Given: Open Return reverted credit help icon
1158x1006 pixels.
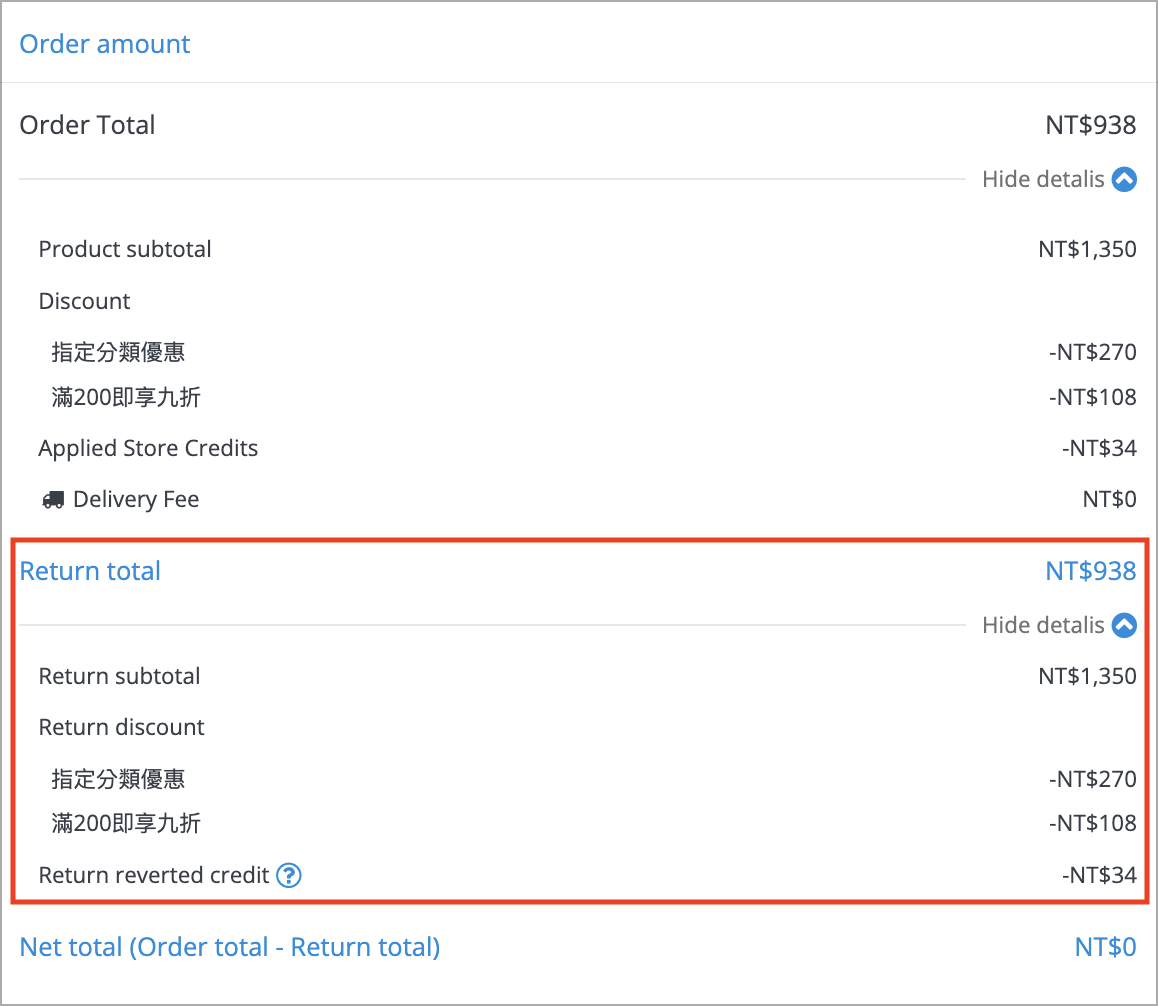Looking at the screenshot, I should tap(288, 875).
